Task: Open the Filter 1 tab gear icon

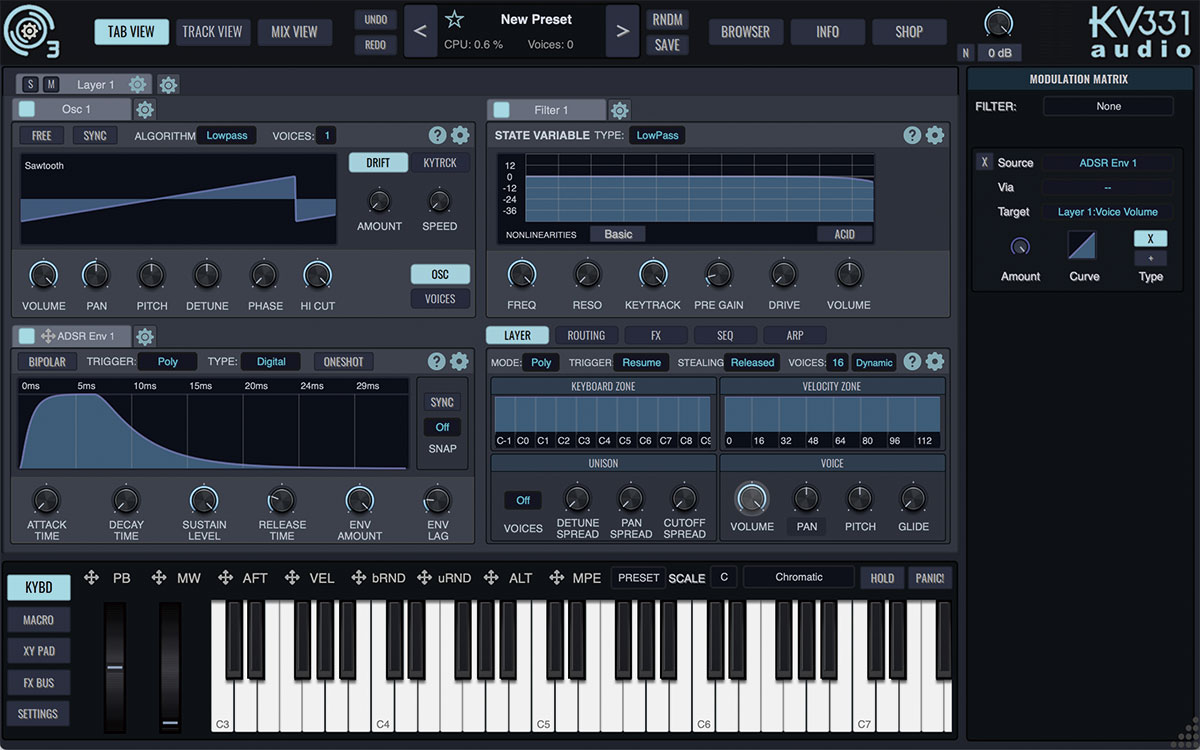Action: click(x=619, y=110)
